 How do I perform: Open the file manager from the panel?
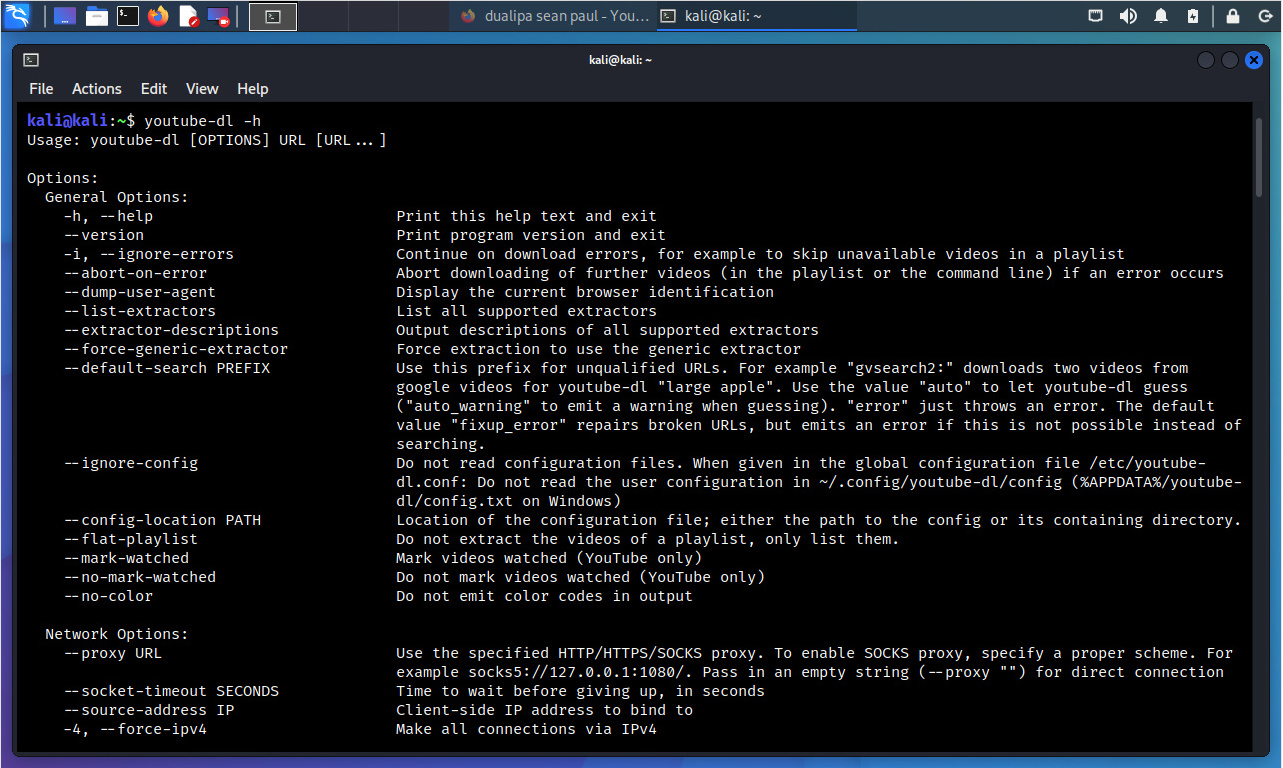point(96,16)
